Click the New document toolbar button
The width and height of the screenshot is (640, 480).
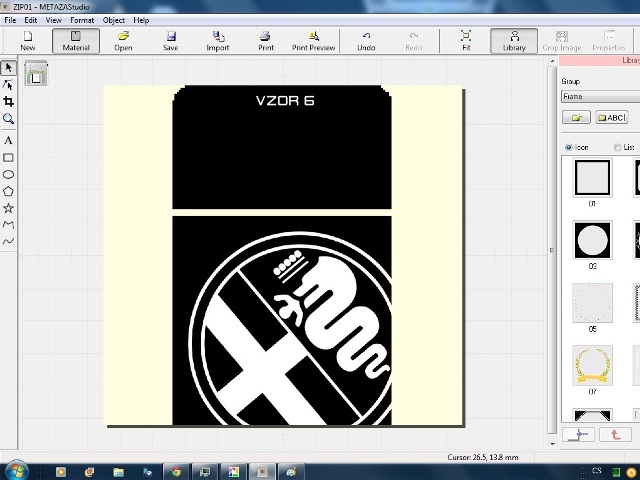[x=28, y=41]
